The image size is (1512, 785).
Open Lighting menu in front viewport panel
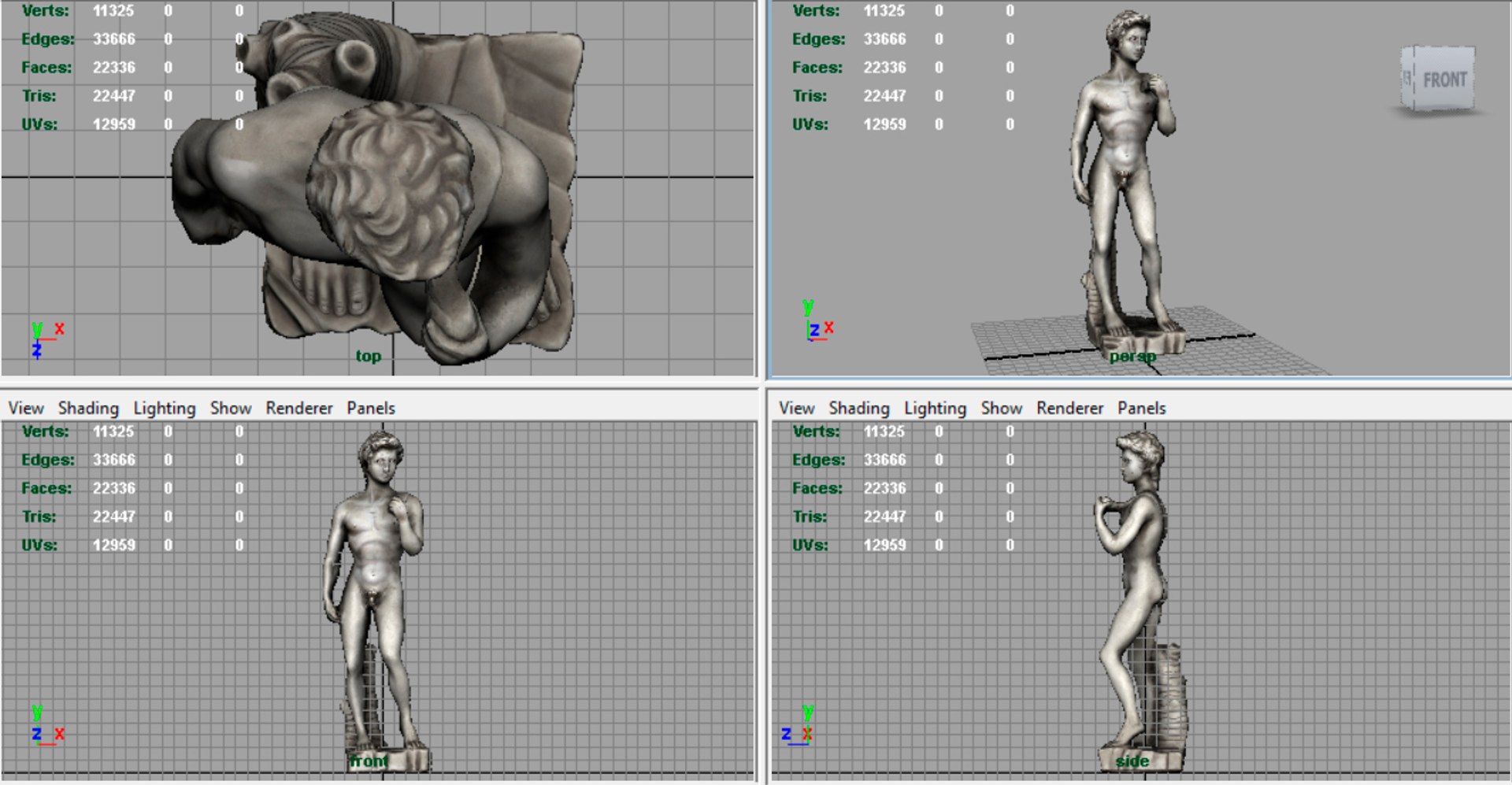click(x=165, y=408)
